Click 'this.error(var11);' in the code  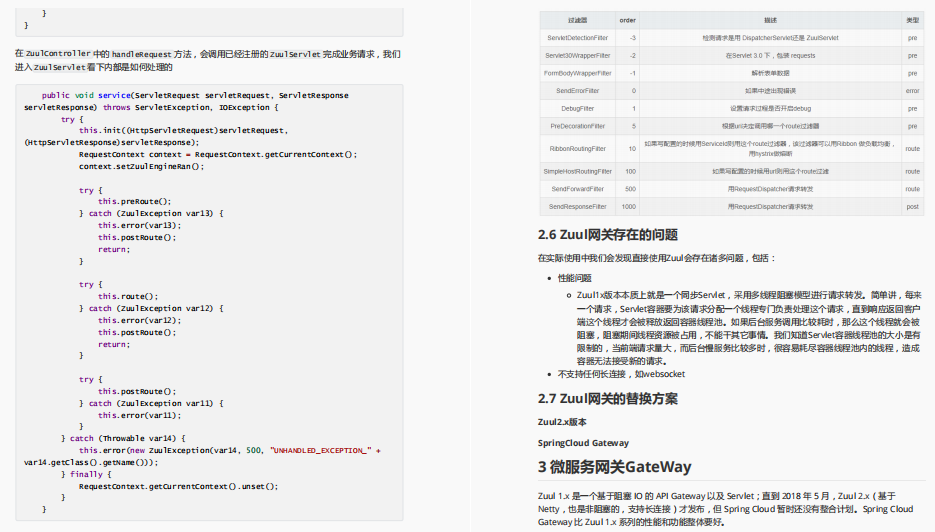(x=140, y=415)
